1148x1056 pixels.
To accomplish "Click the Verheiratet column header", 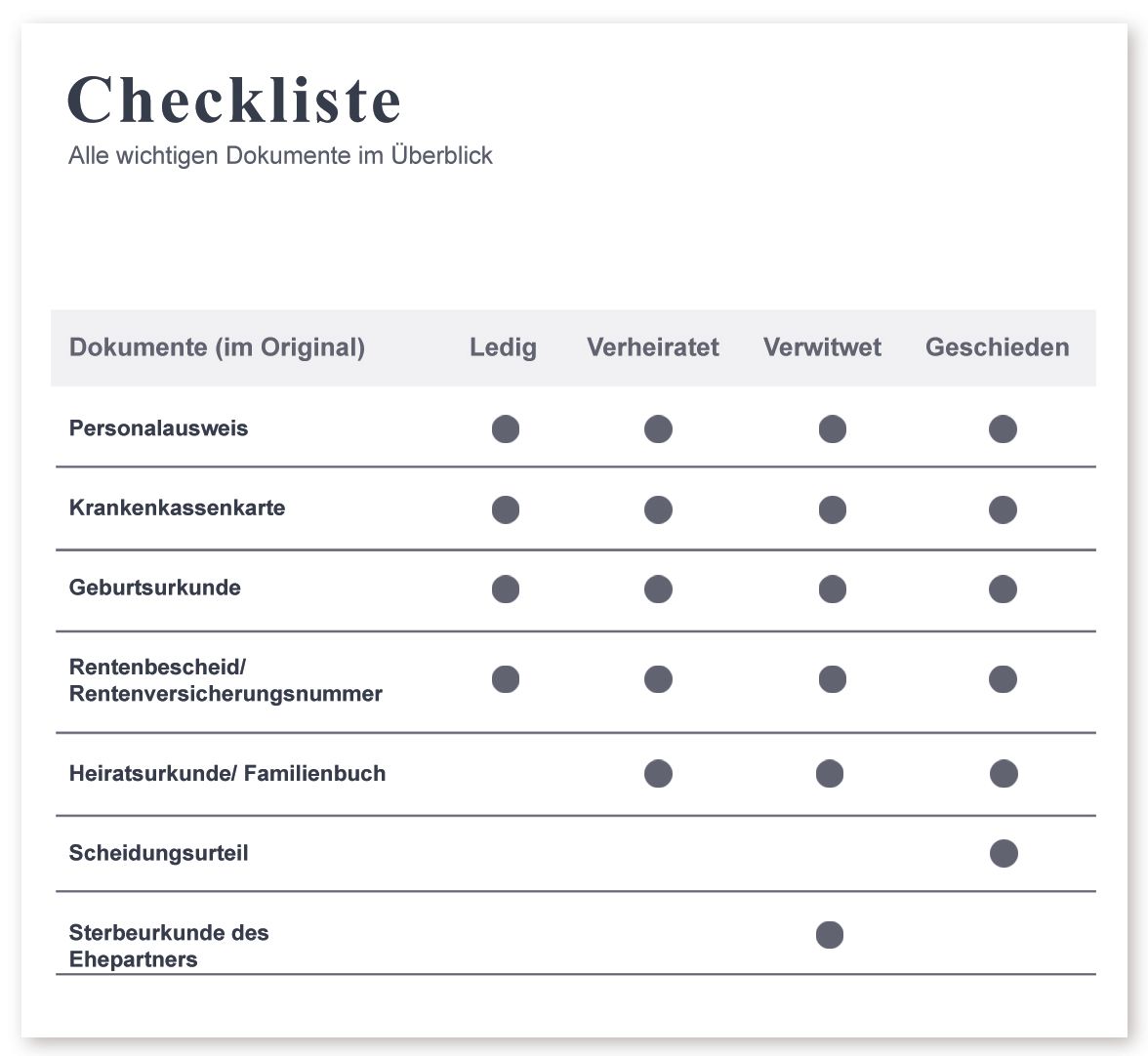I will [x=653, y=346].
